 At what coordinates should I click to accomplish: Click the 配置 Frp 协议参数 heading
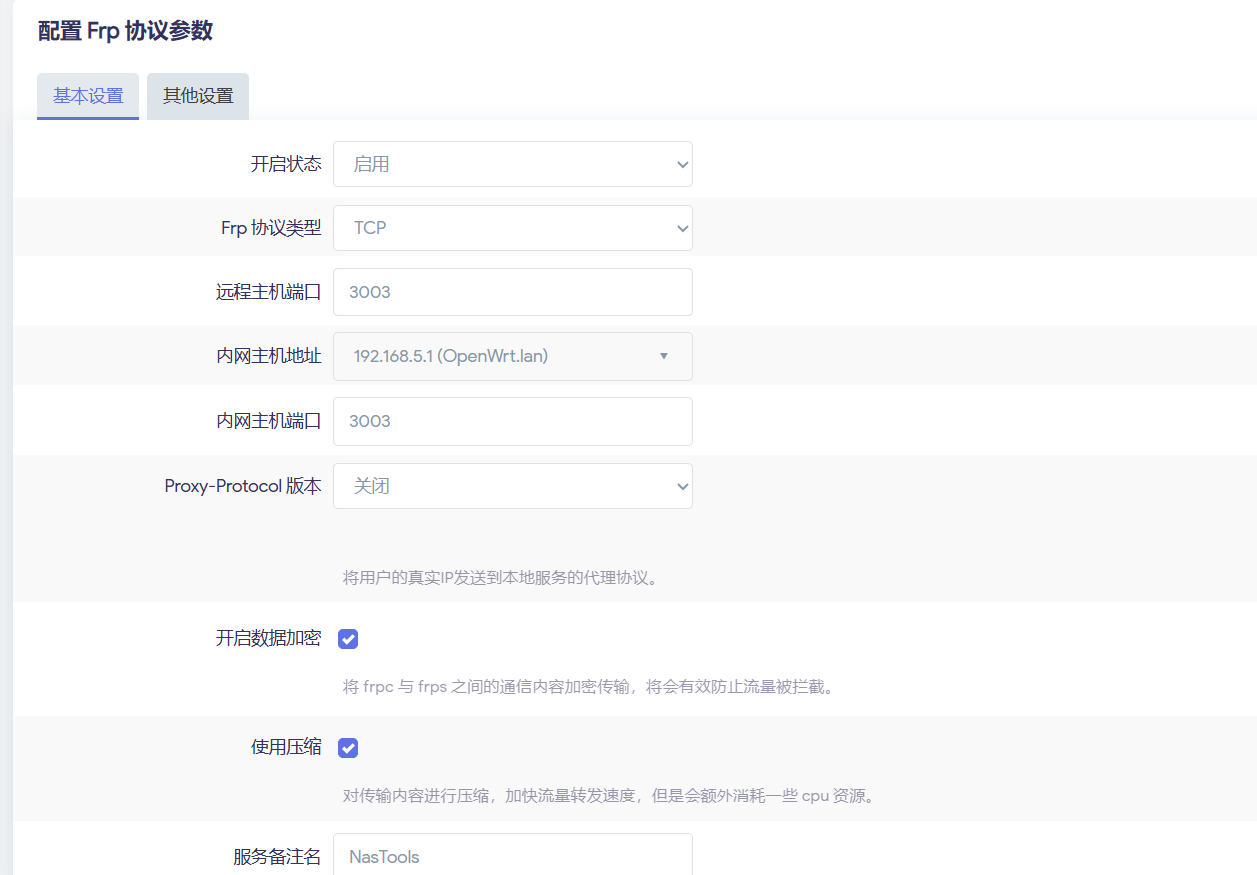[x=125, y=31]
